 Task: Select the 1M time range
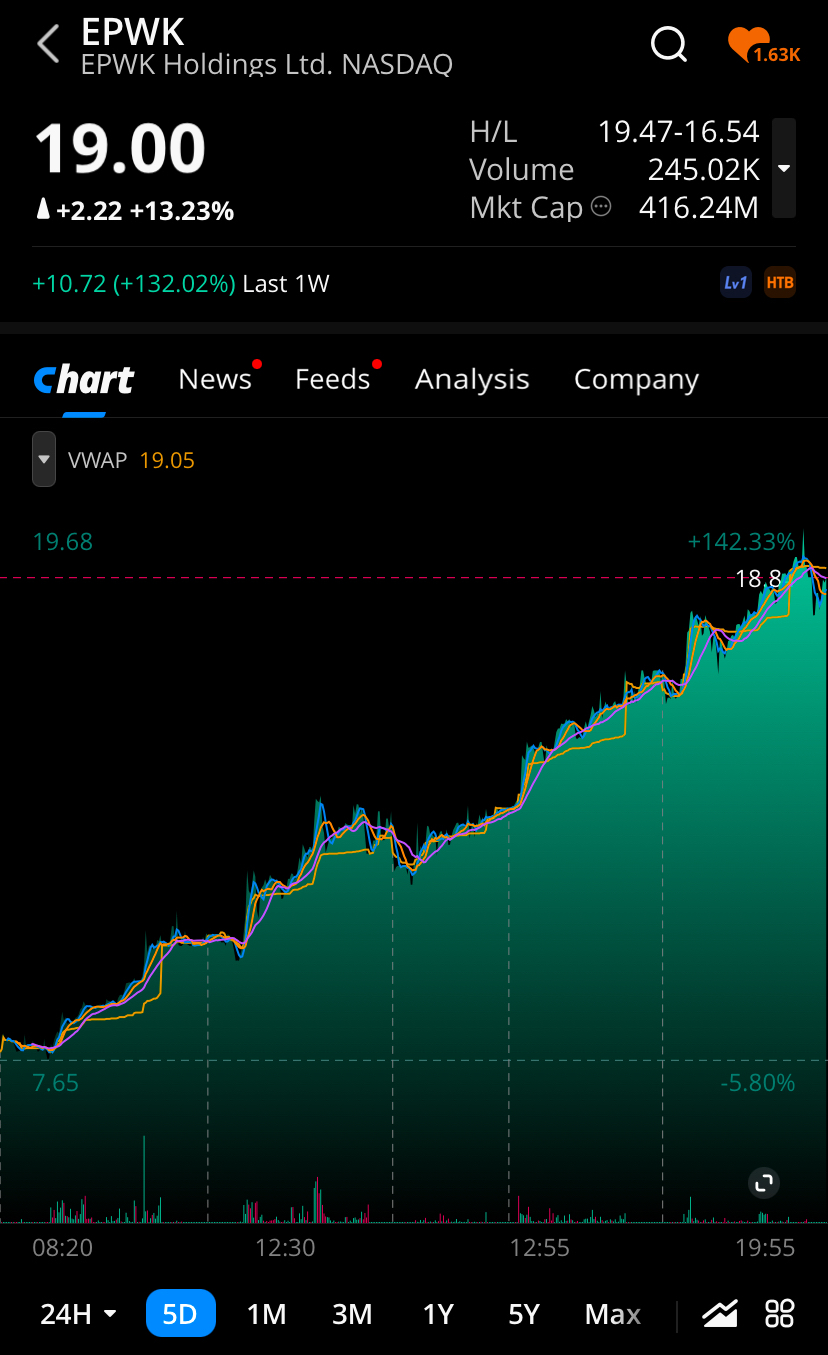[266, 1313]
